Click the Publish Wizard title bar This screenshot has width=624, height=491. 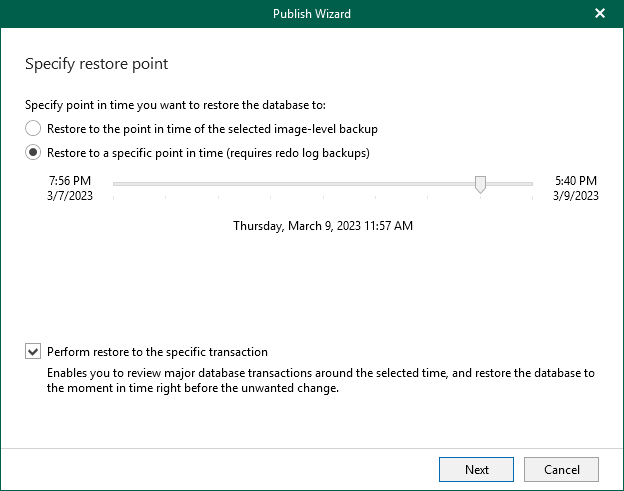[311, 14]
